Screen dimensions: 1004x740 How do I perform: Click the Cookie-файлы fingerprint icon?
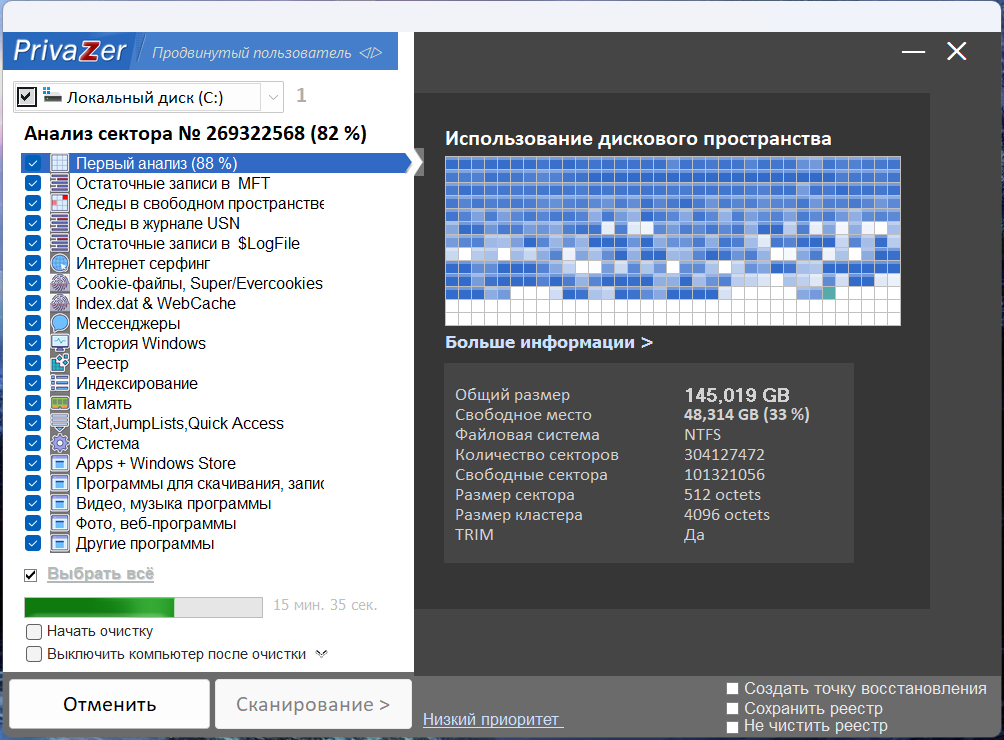click(60, 283)
